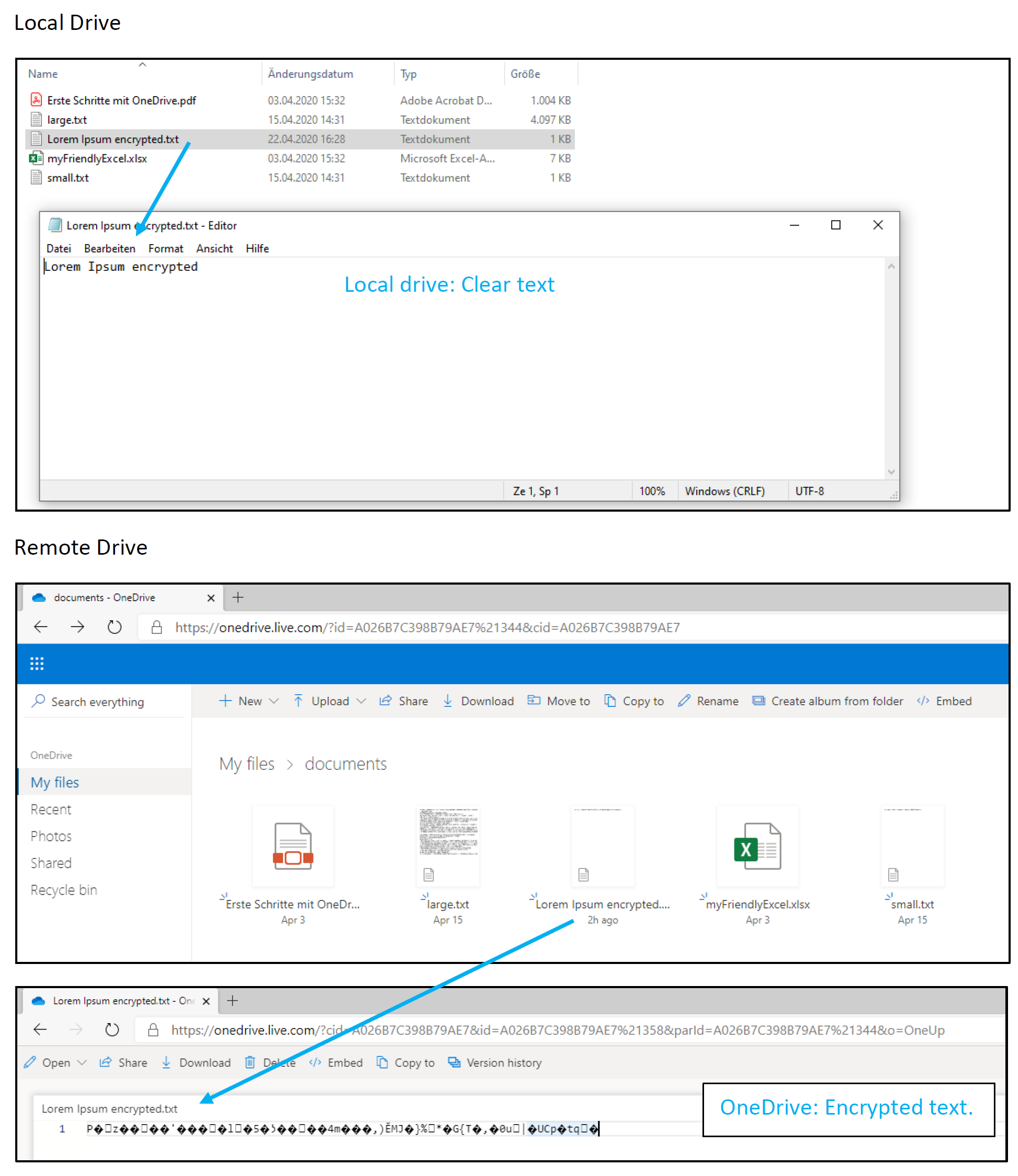Open Lorem Ipsum encrypted thumbnail in OneDrive
This screenshot has height=1176, width=1018.
(x=602, y=845)
